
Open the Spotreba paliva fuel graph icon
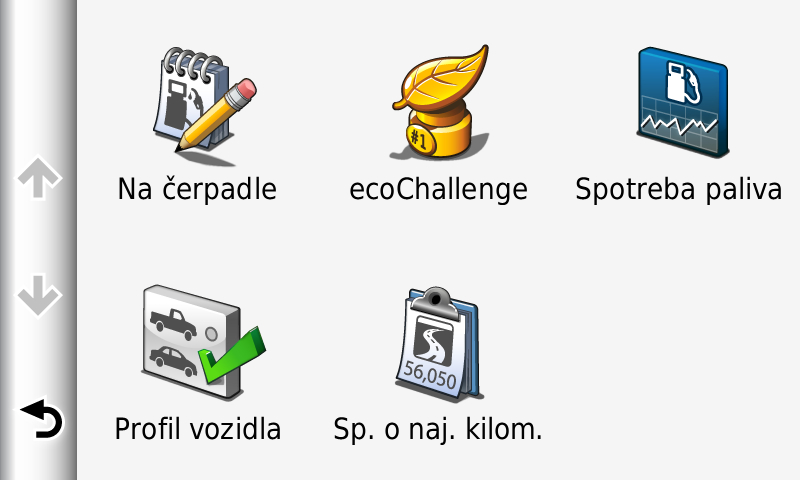coord(683,102)
